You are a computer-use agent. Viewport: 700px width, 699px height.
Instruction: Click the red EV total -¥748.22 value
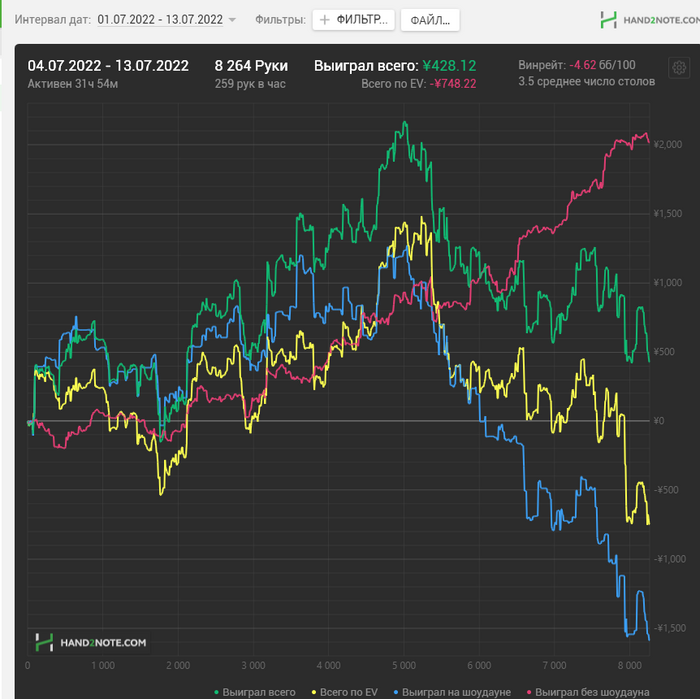[453, 84]
